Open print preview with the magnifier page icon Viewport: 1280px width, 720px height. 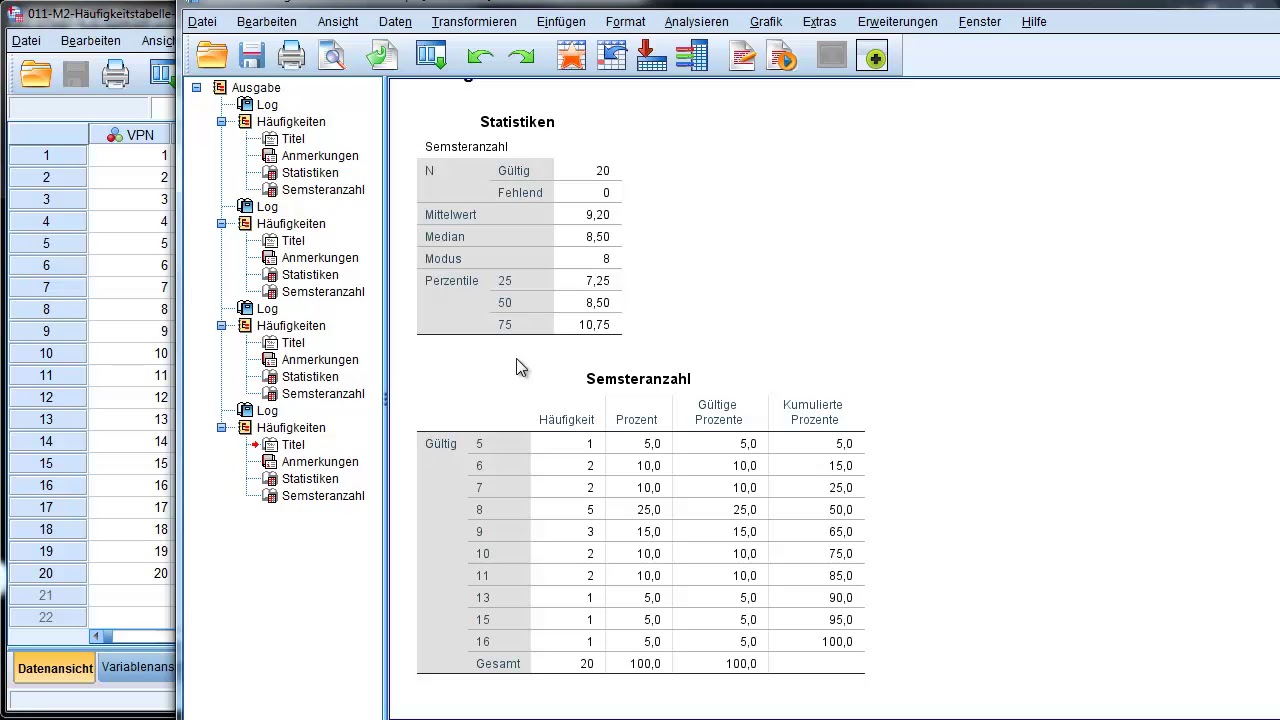point(332,56)
